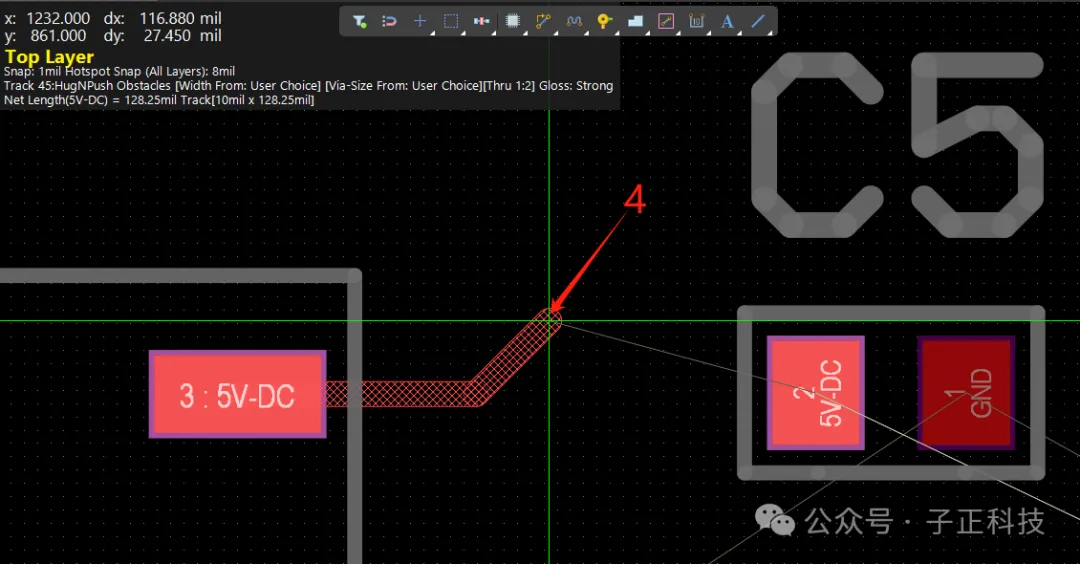Open the Selection Filter tool
The height and width of the screenshot is (564, 1080).
[x=359, y=21]
